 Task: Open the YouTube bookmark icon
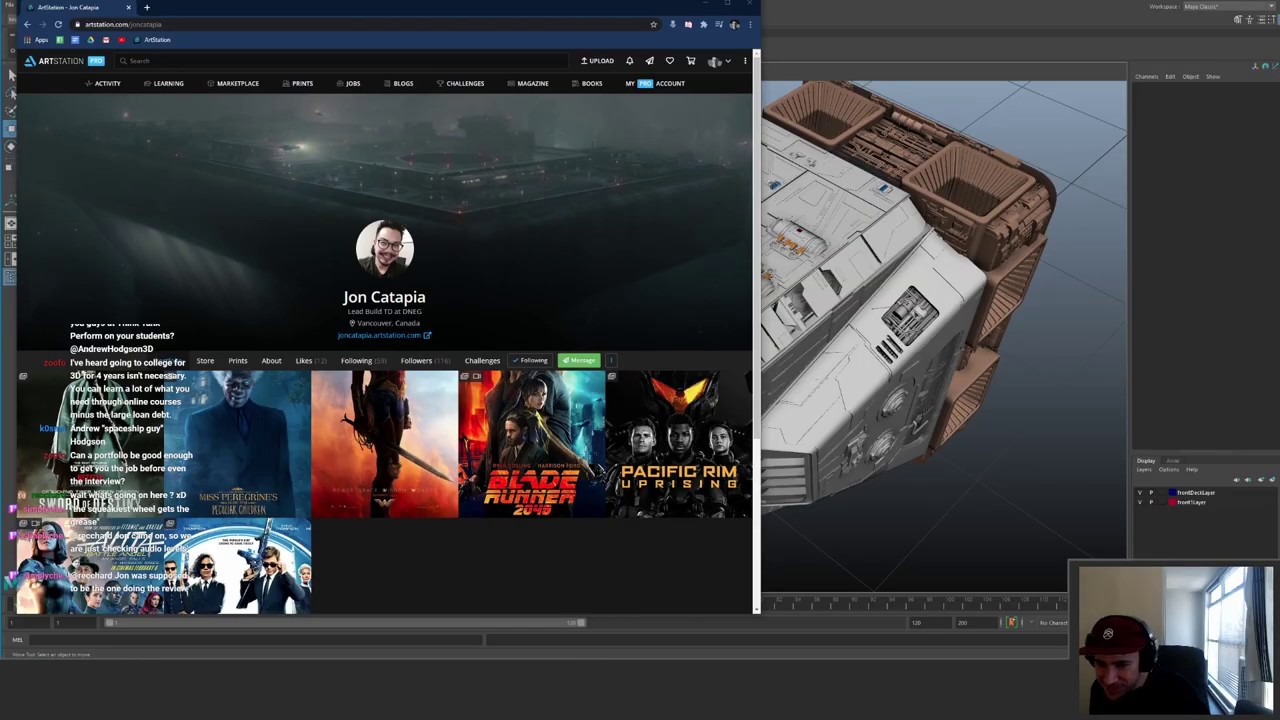(121, 40)
